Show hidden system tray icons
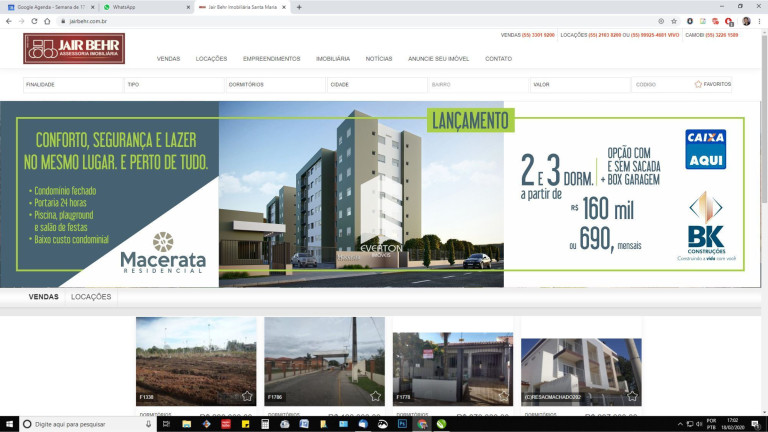This screenshot has width=768, height=432. (x=680, y=424)
